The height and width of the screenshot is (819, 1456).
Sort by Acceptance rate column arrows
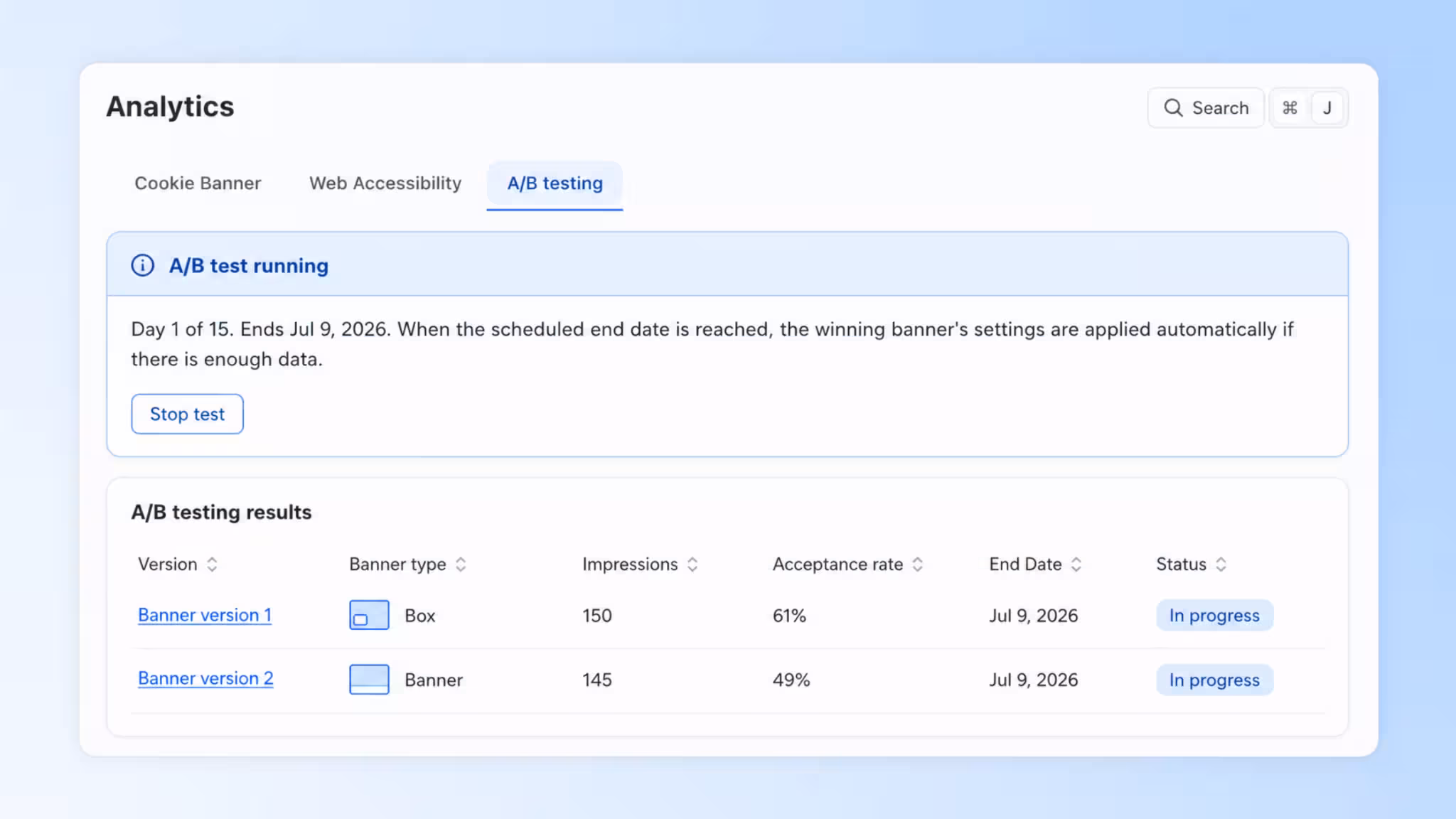tap(918, 564)
